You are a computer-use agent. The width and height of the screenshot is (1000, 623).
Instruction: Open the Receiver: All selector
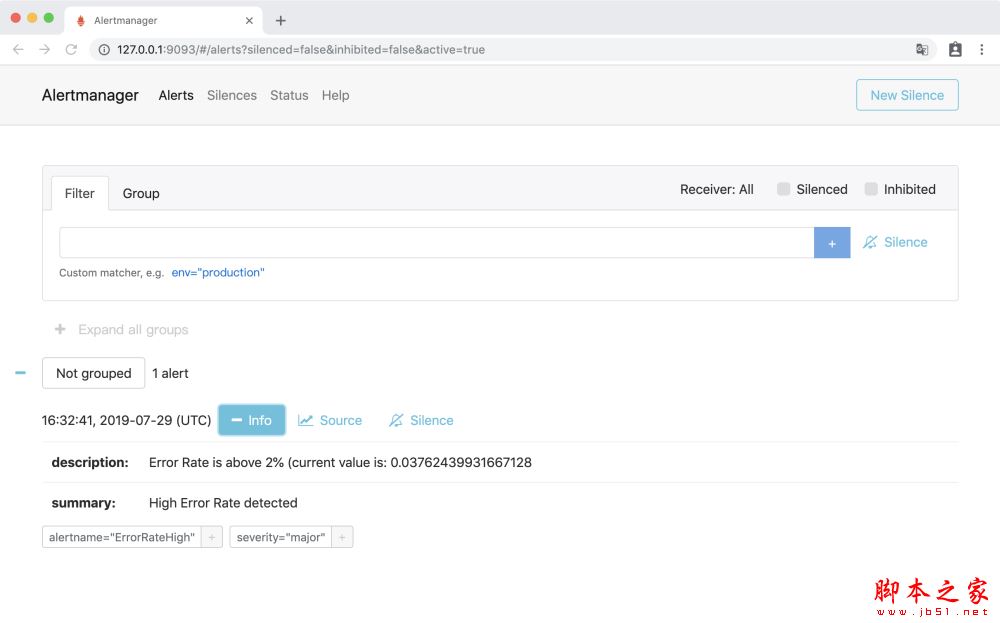tap(716, 189)
